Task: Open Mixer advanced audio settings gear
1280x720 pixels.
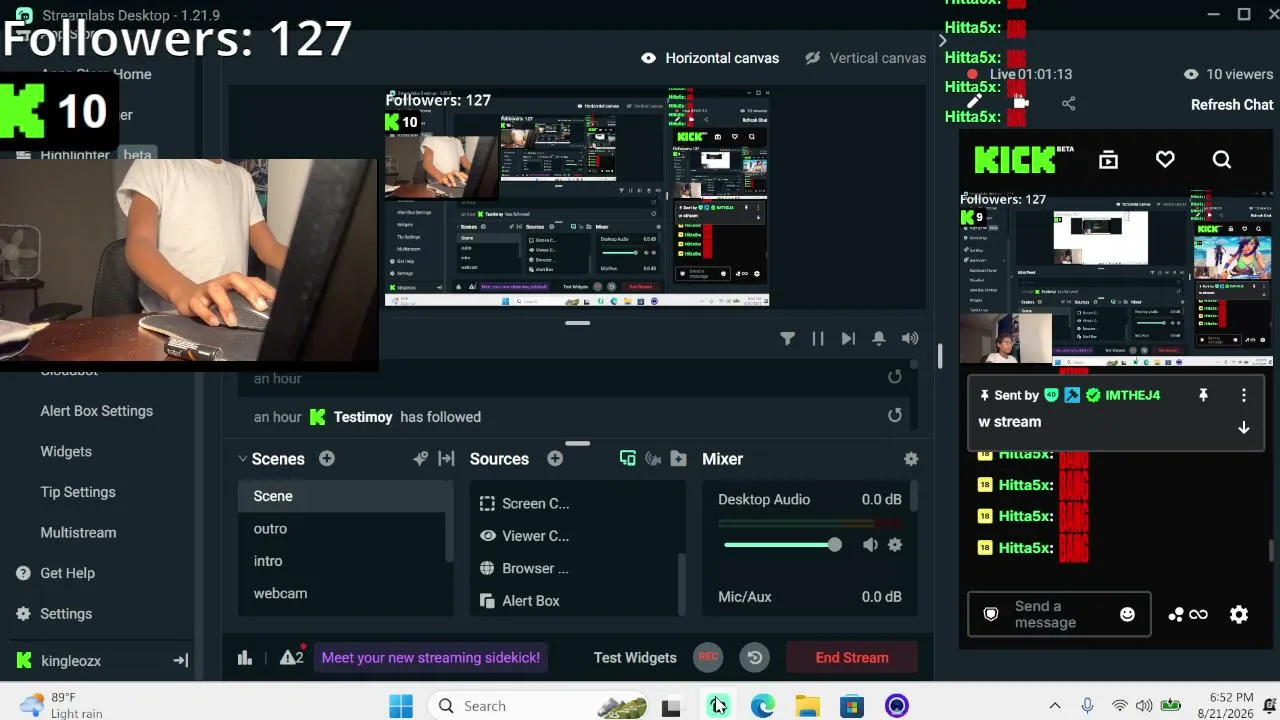Action: click(x=911, y=459)
